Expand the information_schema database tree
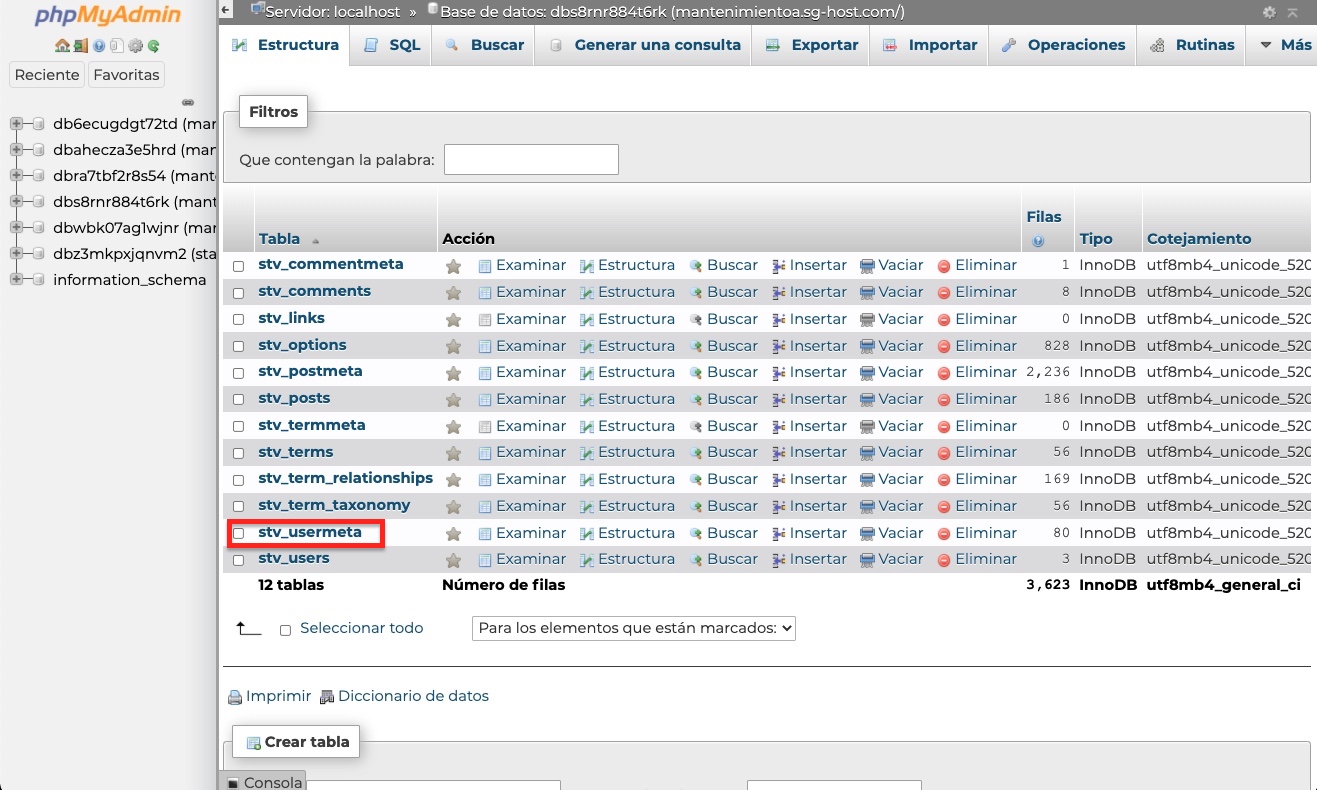Screen dimensions: 1317x790 pos(16,280)
